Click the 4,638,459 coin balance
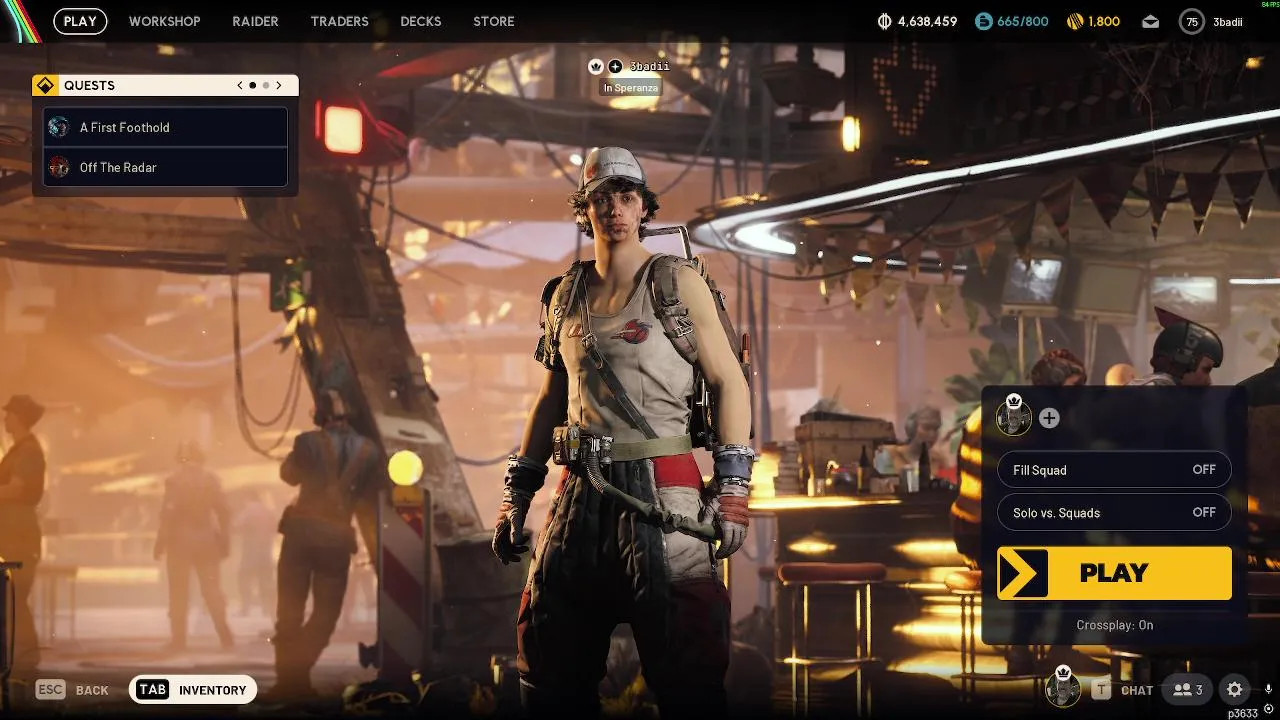The image size is (1280, 720). tap(927, 21)
